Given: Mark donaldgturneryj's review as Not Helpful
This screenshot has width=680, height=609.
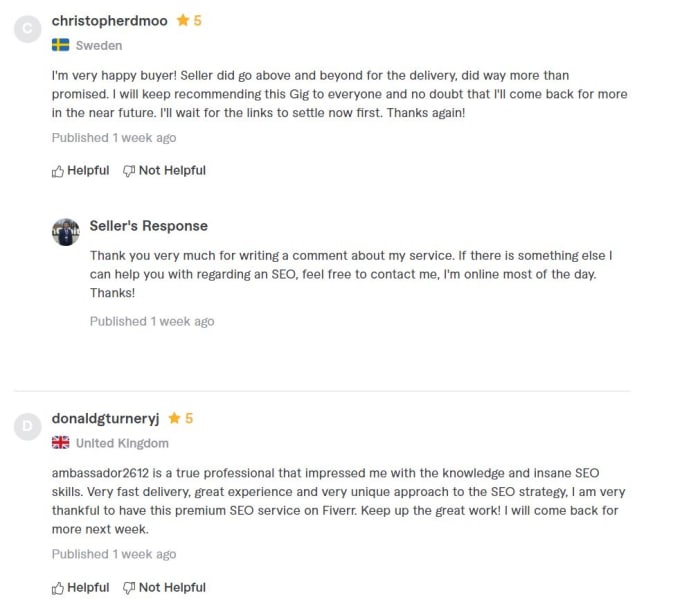Looking at the screenshot, I should (164, 588).
